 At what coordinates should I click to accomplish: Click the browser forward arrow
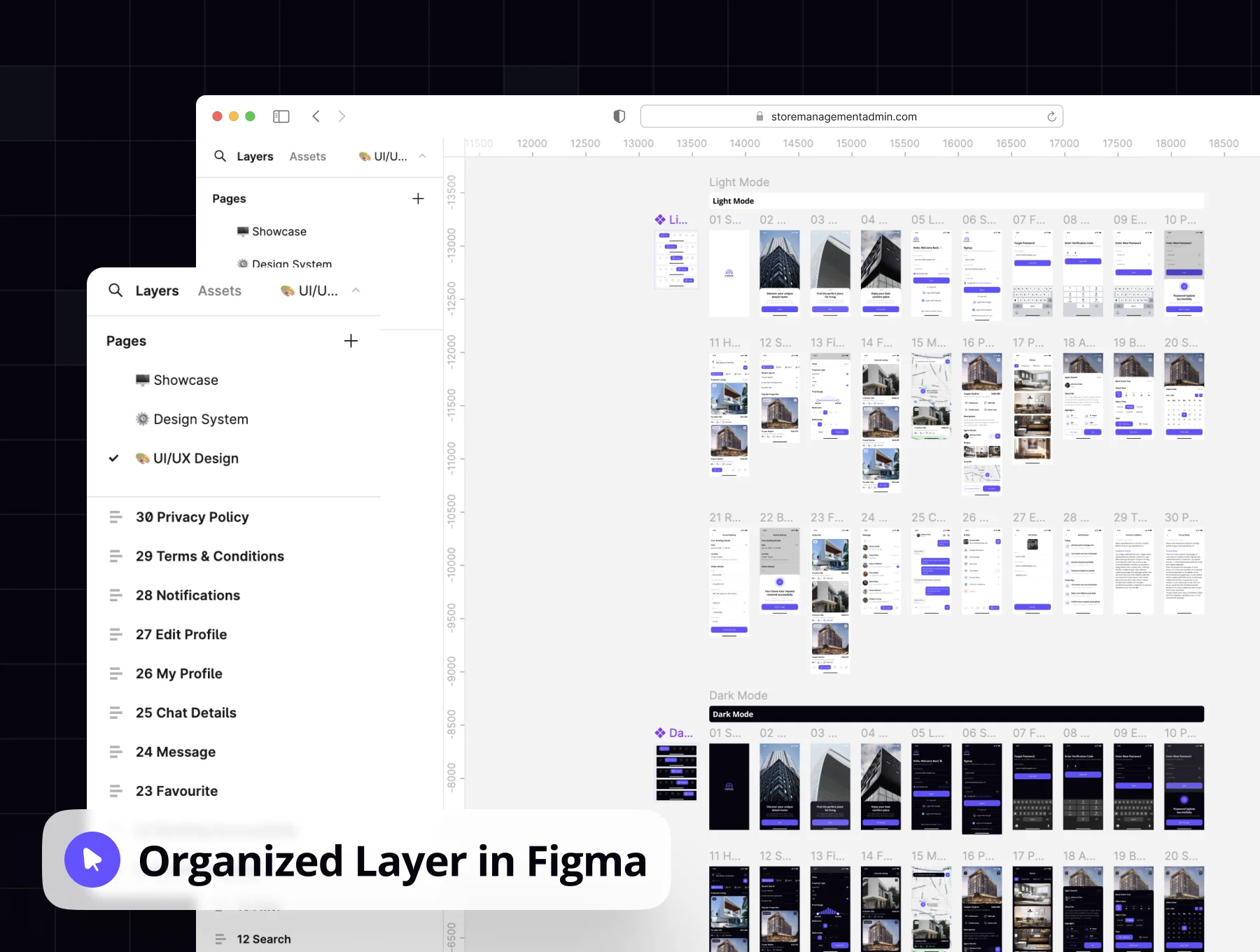pyautogui.click(x=342, y=116)
